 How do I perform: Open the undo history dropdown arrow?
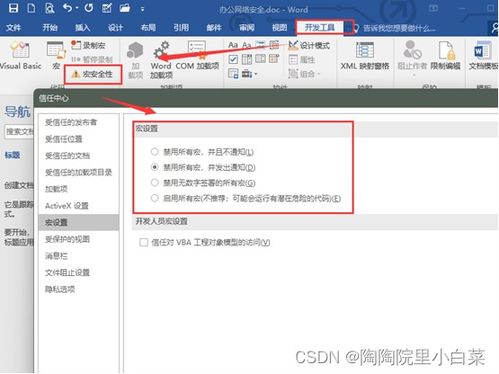click(x=77, y=8)
